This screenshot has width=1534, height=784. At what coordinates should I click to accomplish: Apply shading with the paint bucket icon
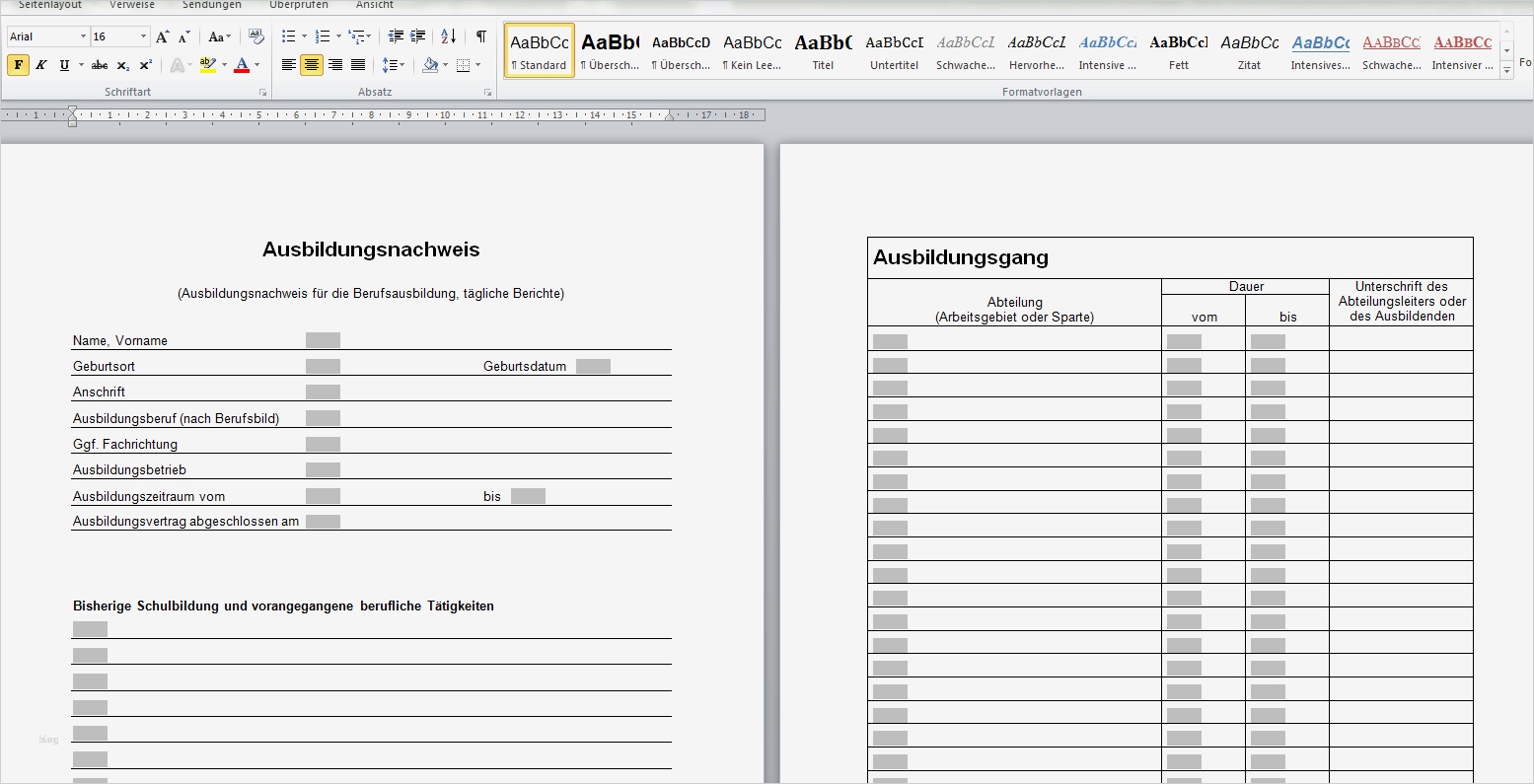click(430, 64)
